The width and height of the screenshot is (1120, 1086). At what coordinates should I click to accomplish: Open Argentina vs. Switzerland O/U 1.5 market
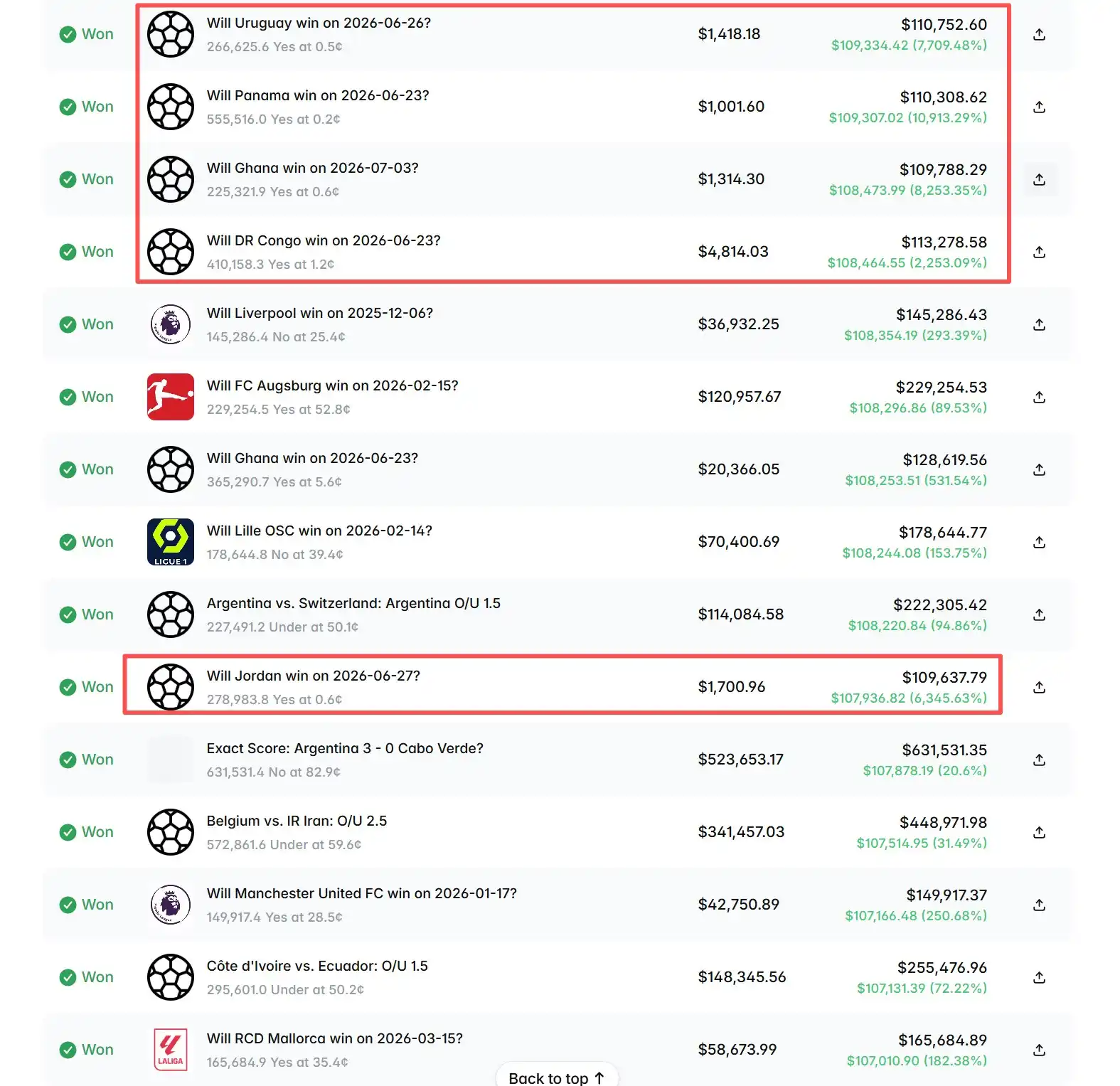353,603
